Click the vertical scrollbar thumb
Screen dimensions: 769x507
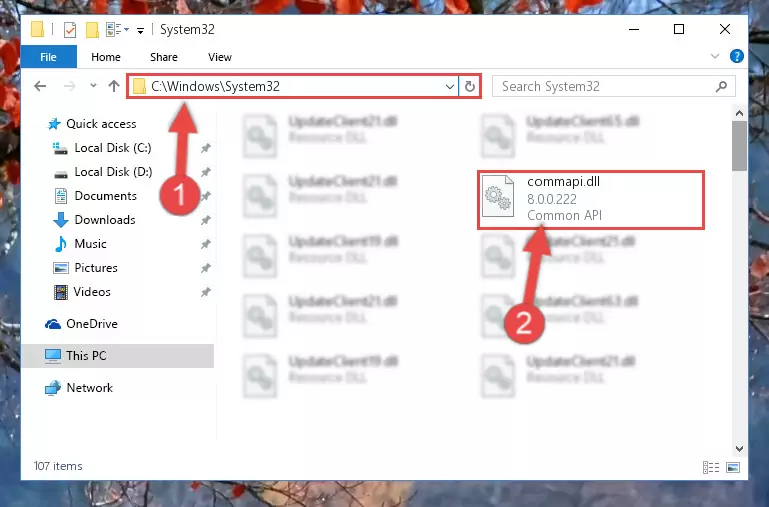(x=739, y=146)
